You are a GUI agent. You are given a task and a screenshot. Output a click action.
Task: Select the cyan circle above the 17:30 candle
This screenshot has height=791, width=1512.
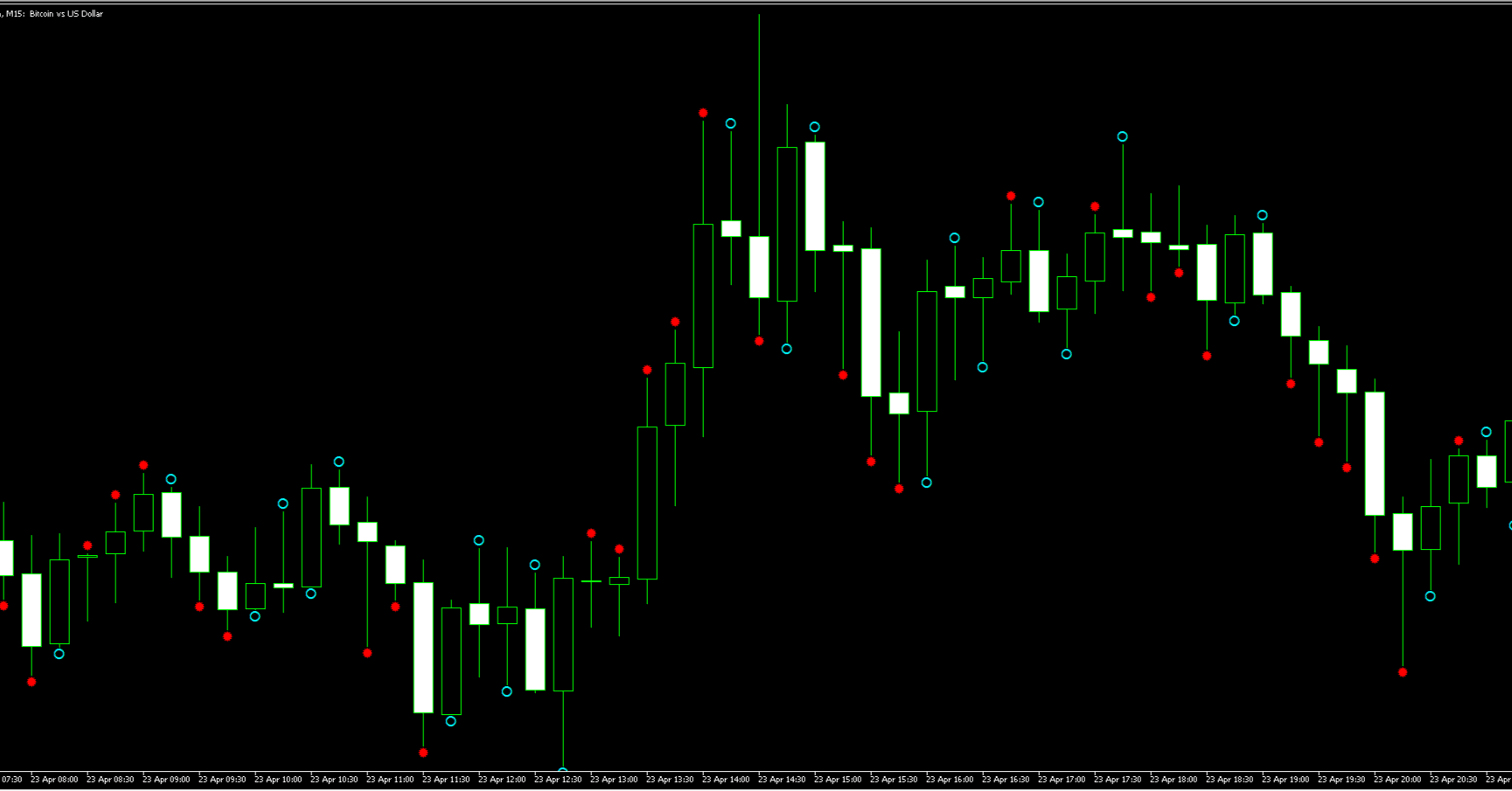1123,136
